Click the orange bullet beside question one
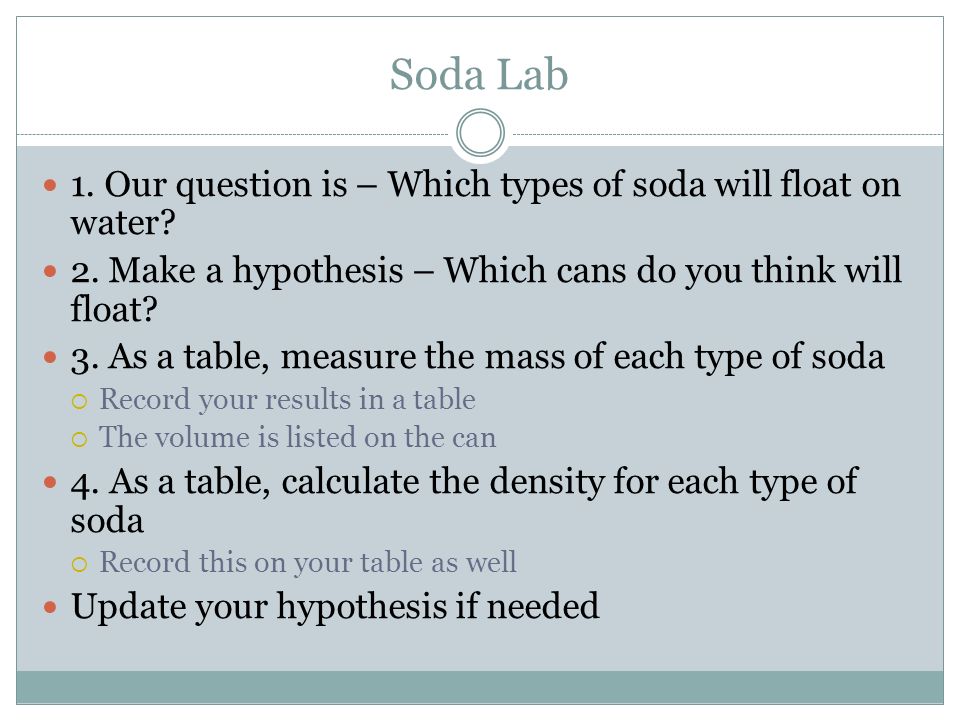Screen dimensions: 960x720 click(50, 185)
